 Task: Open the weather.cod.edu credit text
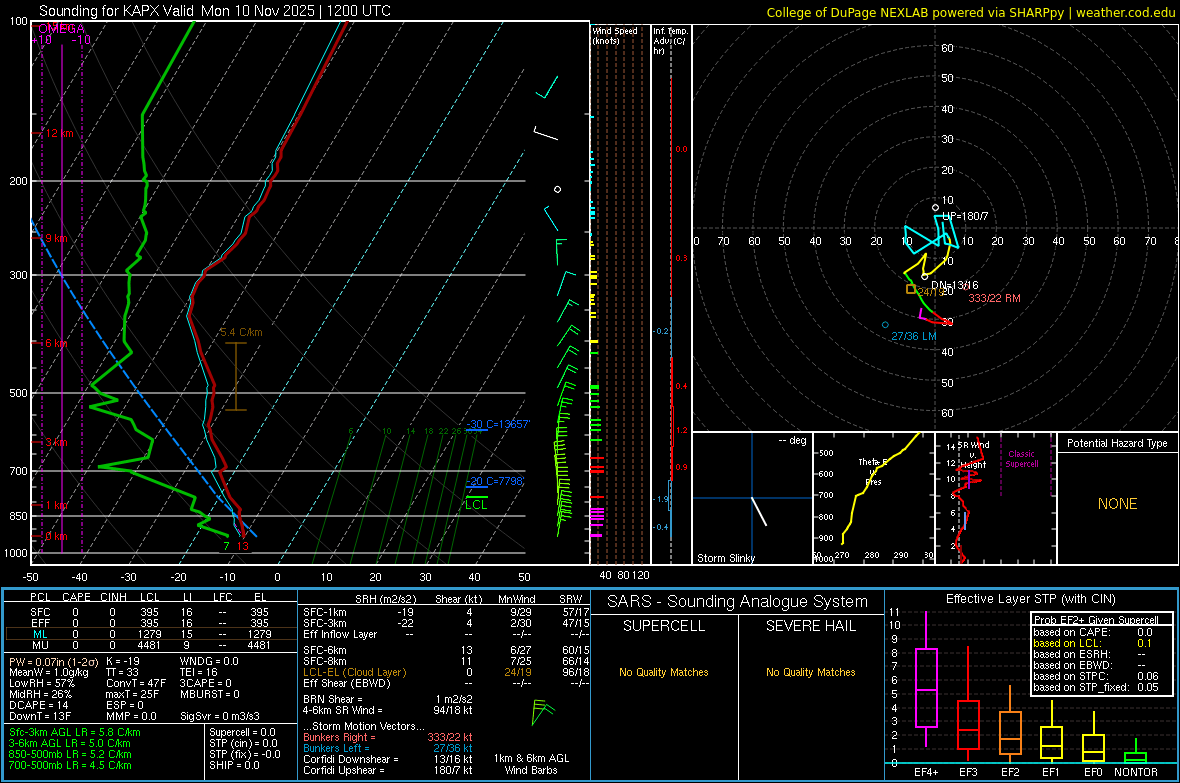tap(1125, 12)
